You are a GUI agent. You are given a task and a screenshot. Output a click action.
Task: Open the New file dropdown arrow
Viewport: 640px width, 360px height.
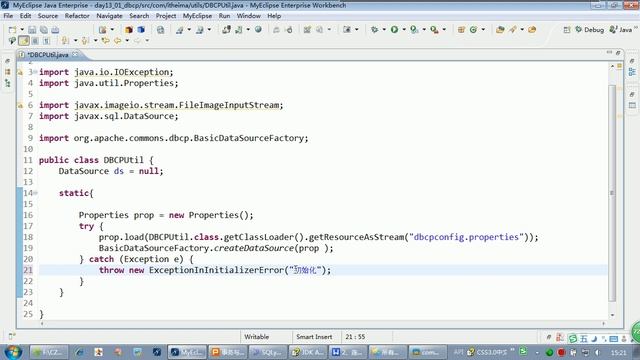point(22,30)
